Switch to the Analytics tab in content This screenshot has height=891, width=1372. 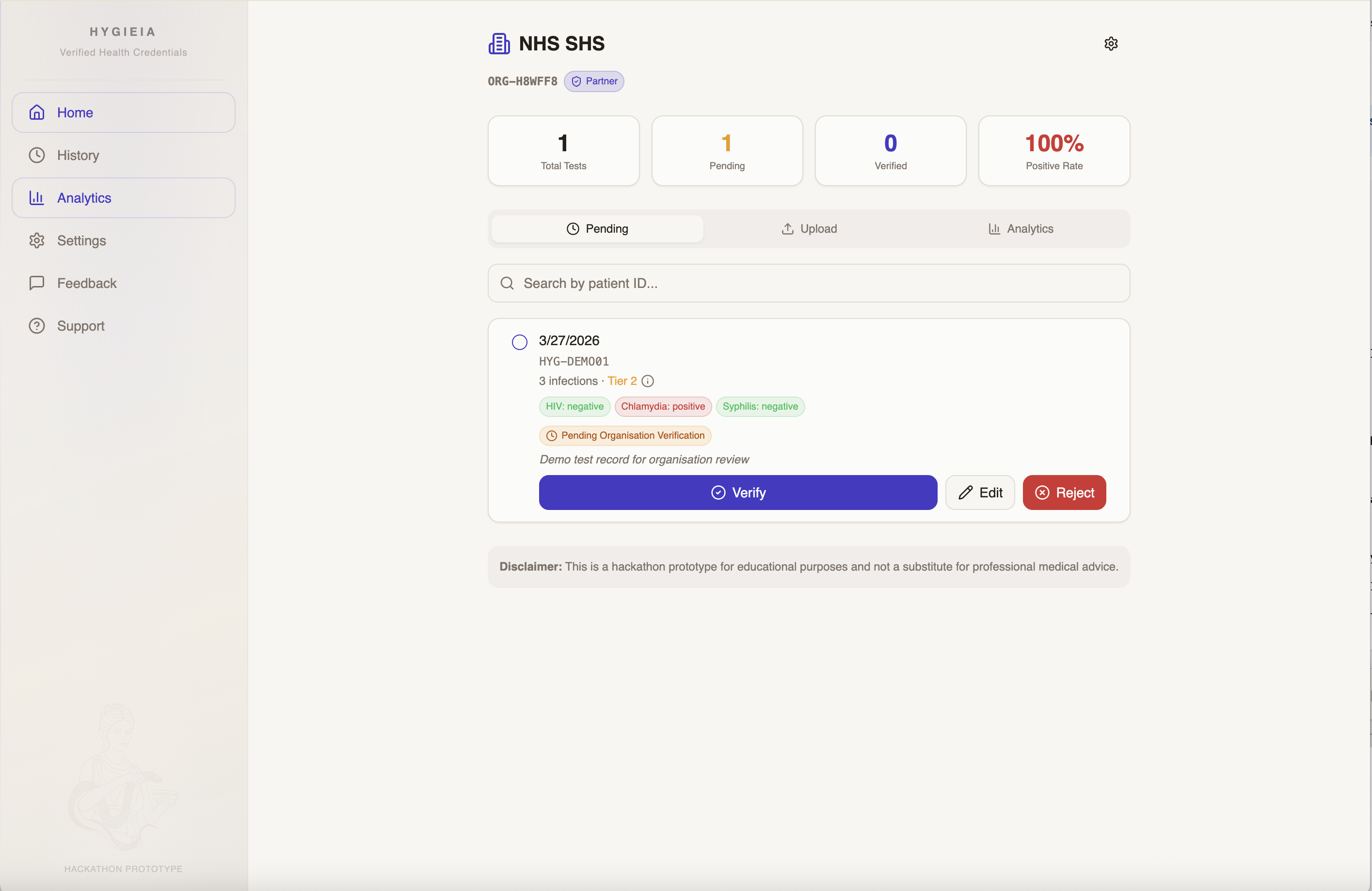1021,229
